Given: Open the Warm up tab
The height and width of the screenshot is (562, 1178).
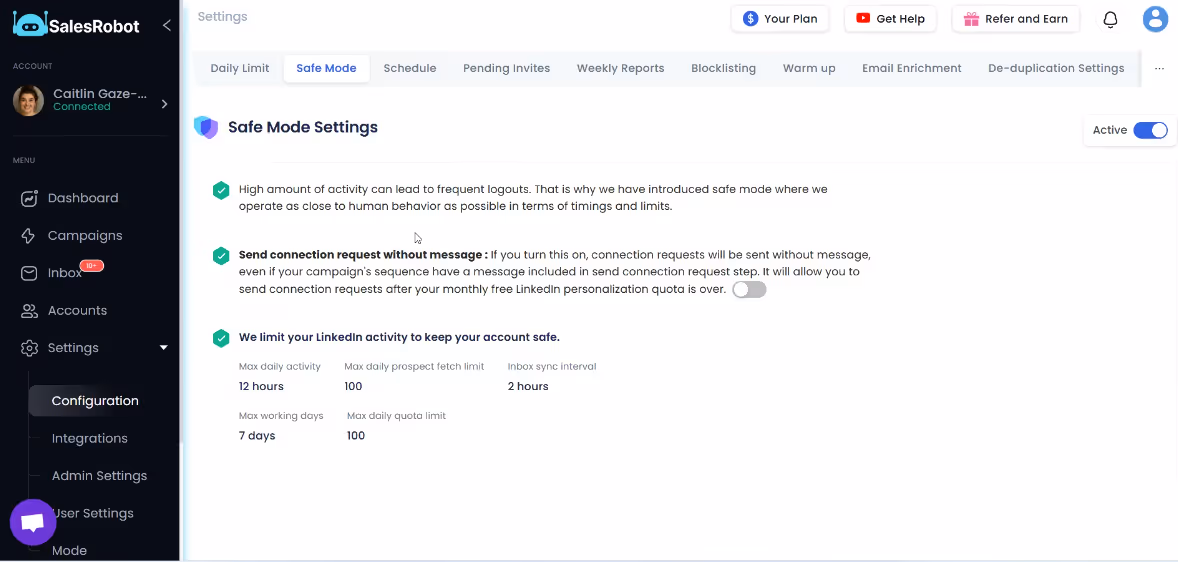Looking at the screenshot, I should pyautogui.click(x=809, y=68).
